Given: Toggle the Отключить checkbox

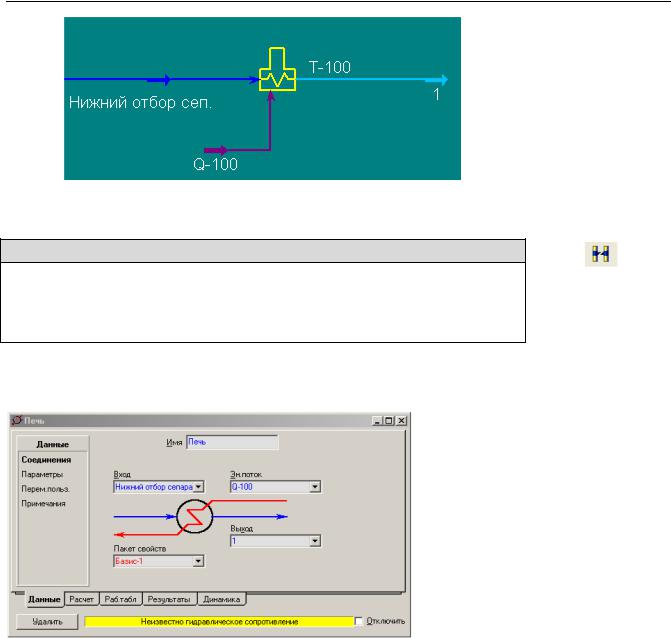Looking at the screenshot, I should [359, 621].
